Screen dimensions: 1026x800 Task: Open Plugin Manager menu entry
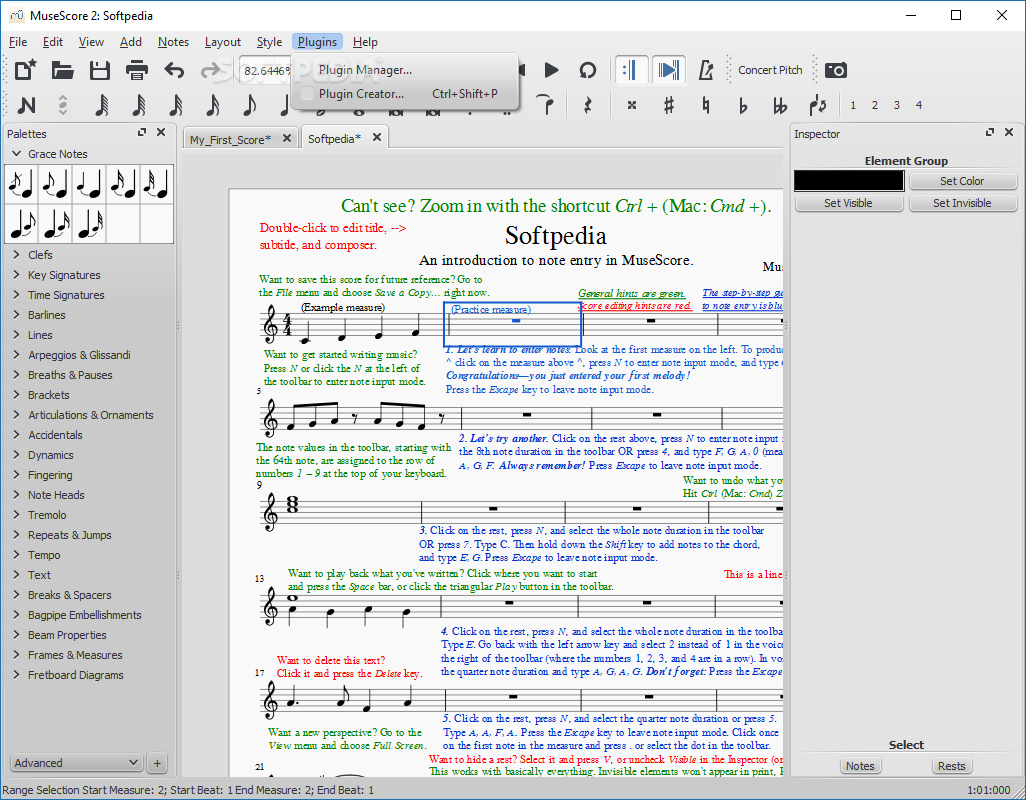tap(406, 70)
